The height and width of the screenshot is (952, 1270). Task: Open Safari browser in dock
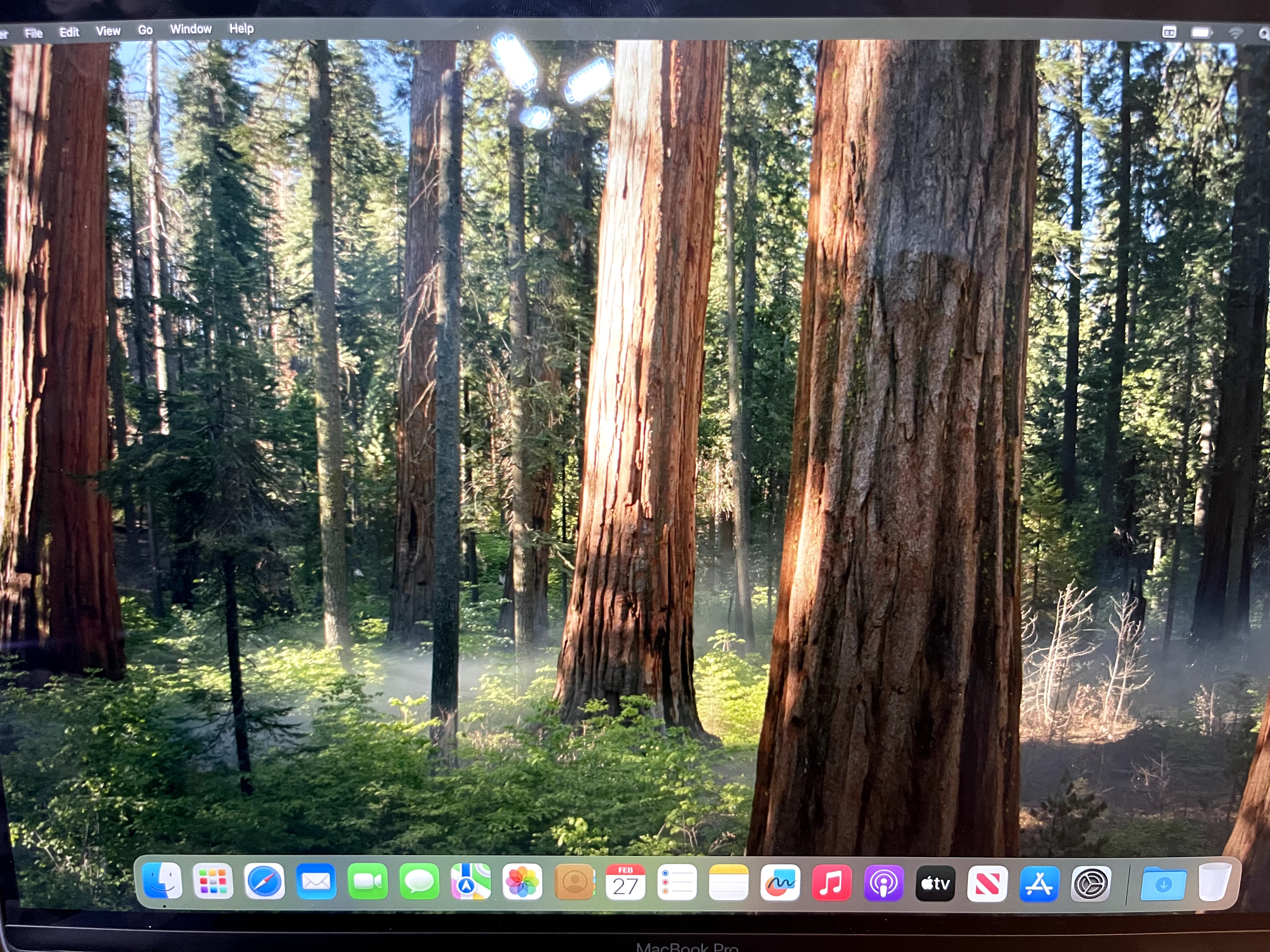[x=265, y=881]
